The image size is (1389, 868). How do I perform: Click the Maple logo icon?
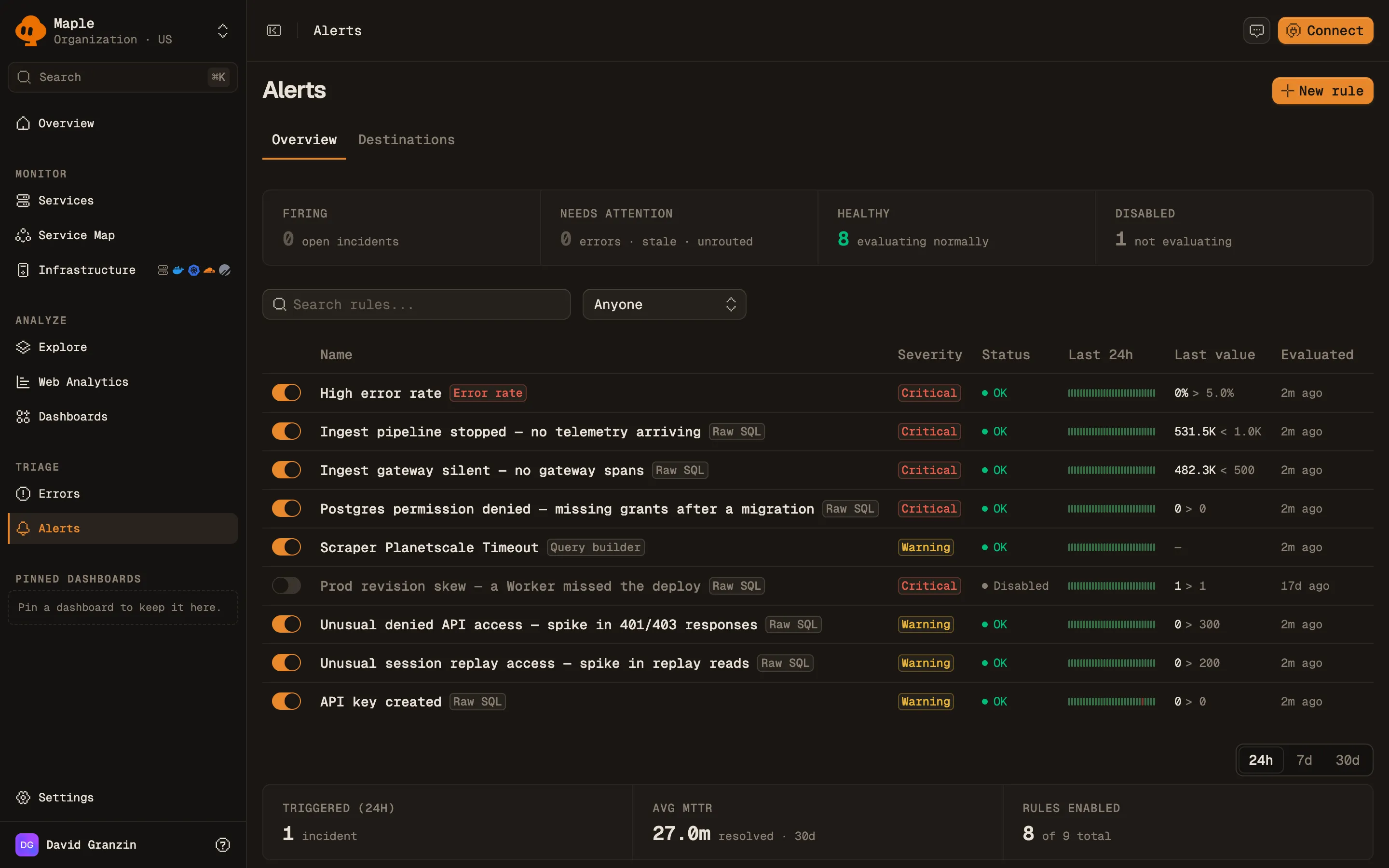30,31
